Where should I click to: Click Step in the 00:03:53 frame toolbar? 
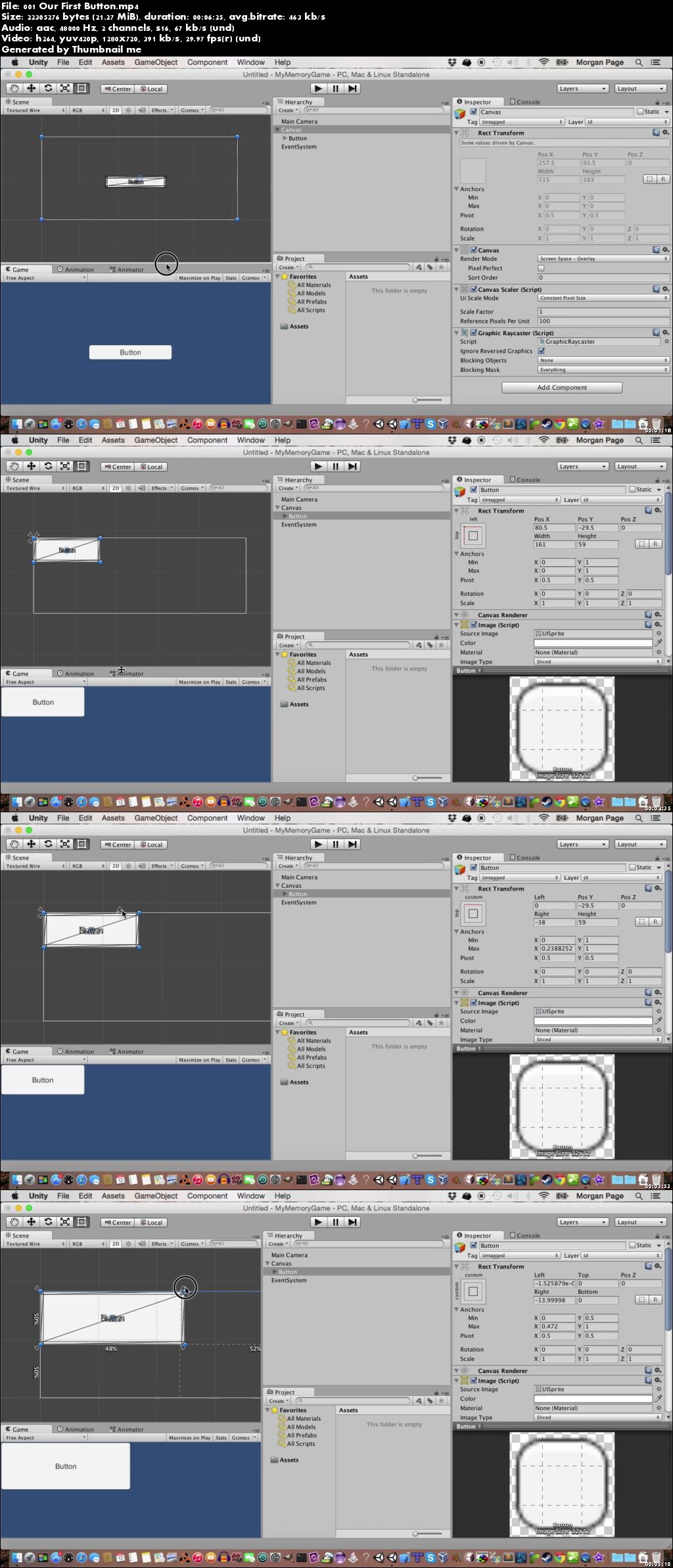(x=353, y=844)
